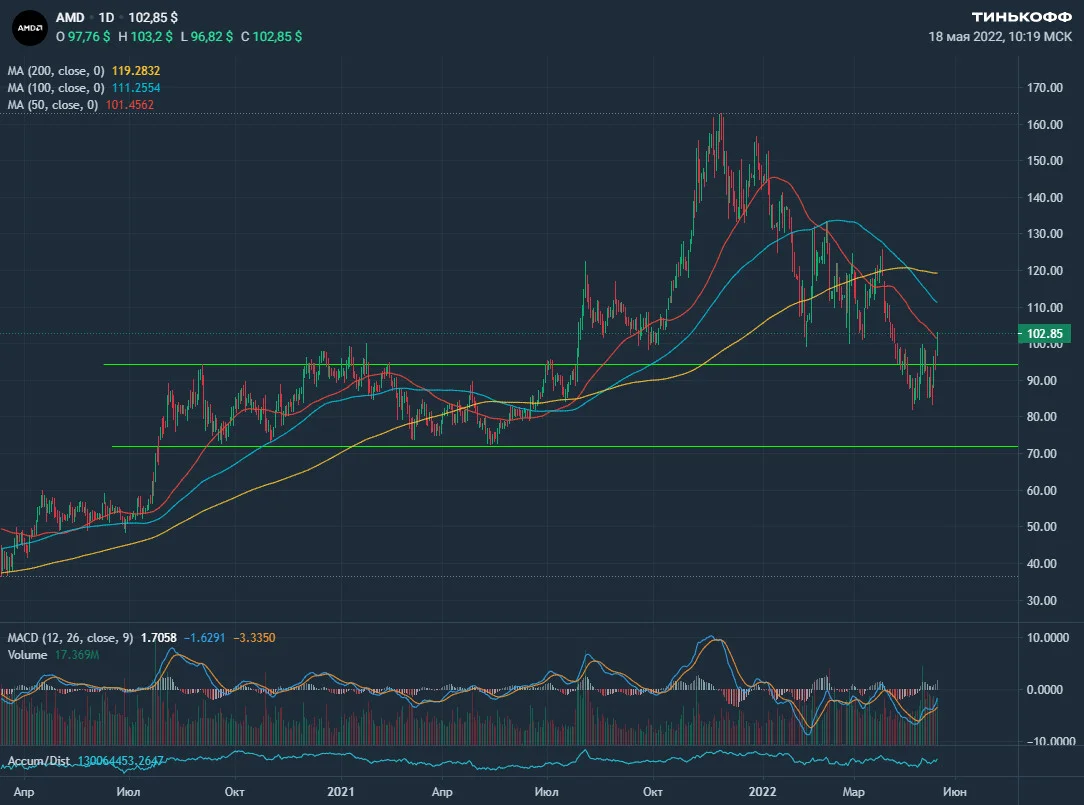Click the 160.00 price axis label
The image size is (1084, 805).
click(1045, 124)
